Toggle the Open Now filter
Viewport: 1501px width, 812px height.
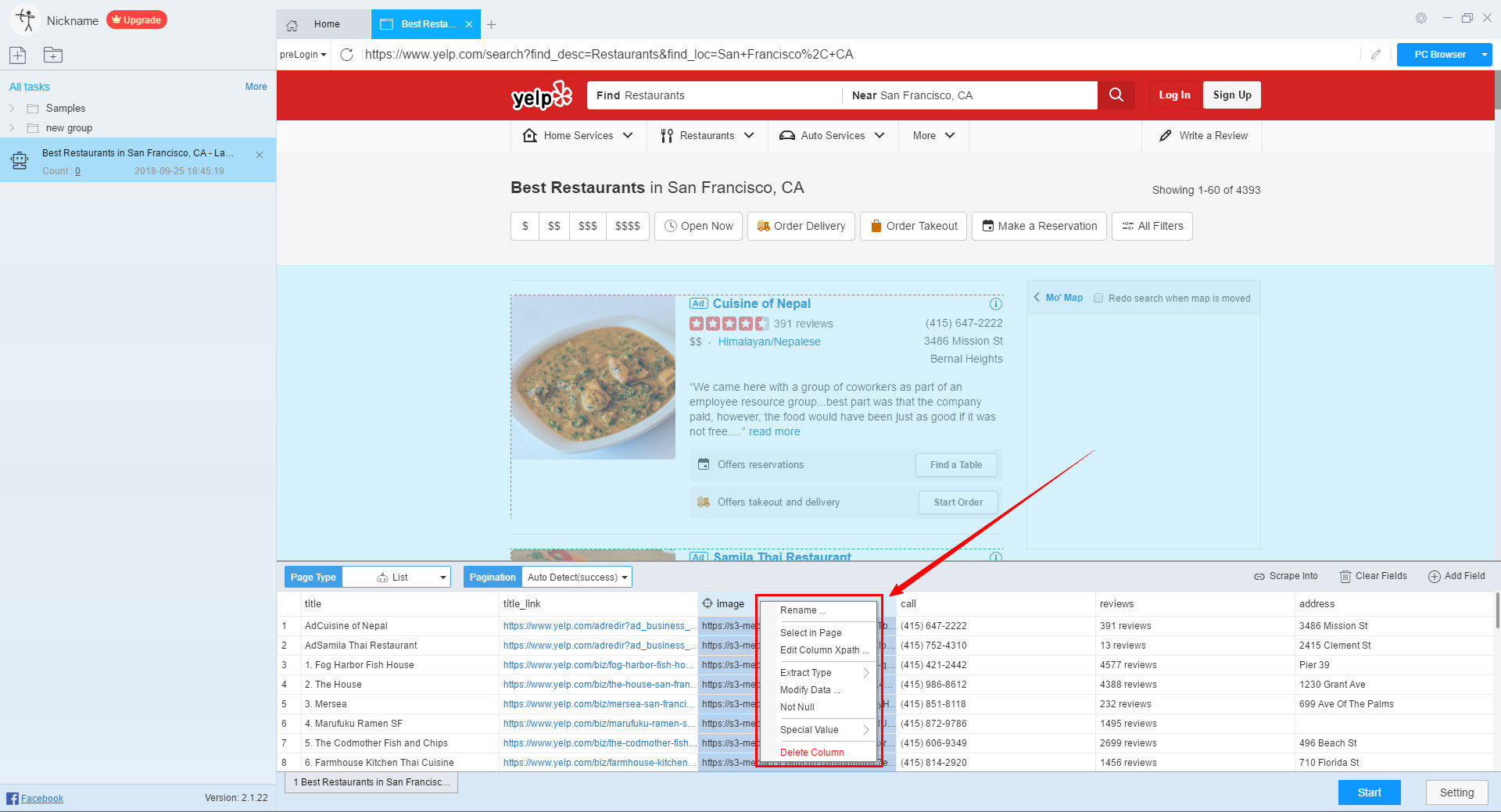tap(699, 226)
